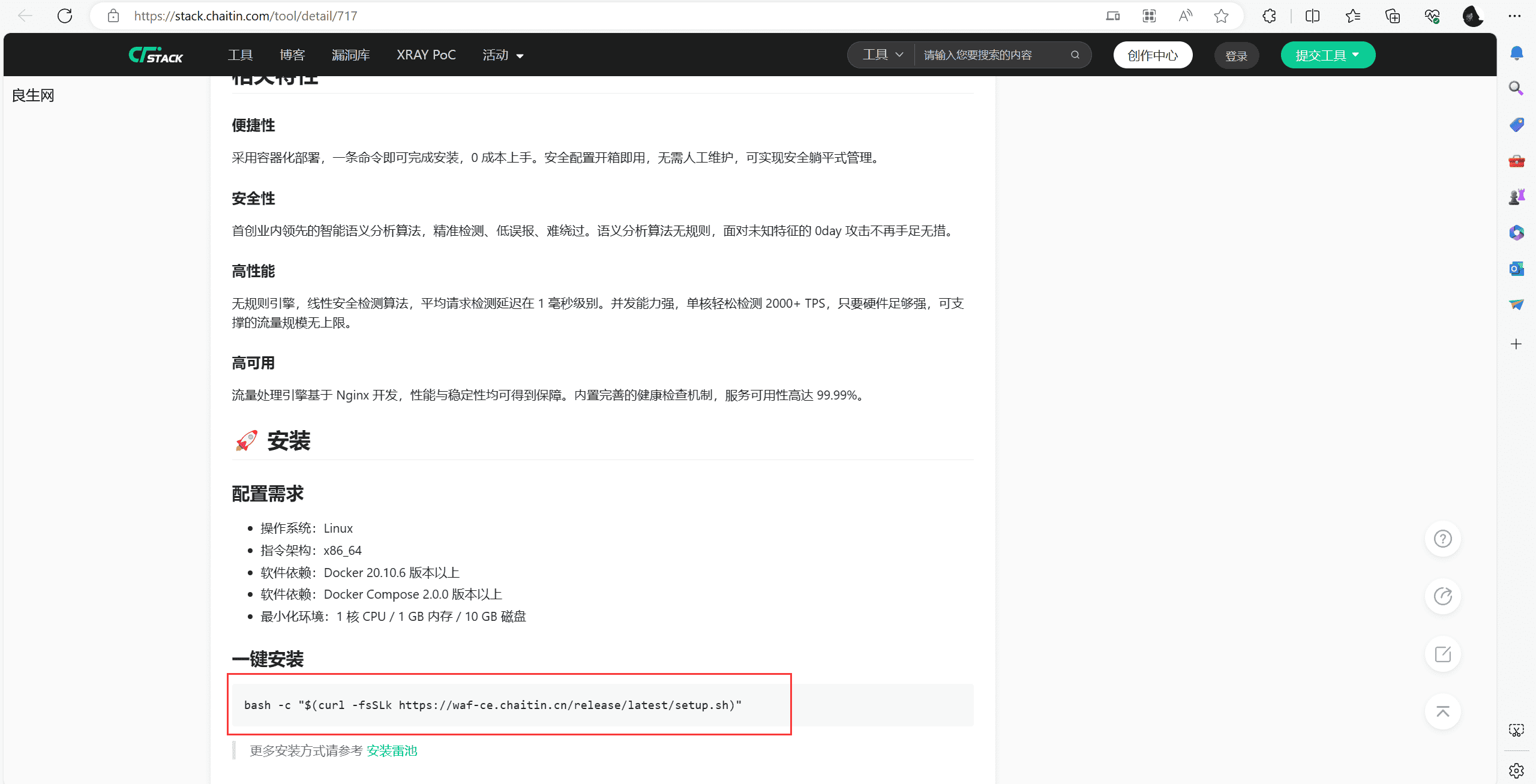Click the read aloud icon in the address bar

(x=1185, y=16)
